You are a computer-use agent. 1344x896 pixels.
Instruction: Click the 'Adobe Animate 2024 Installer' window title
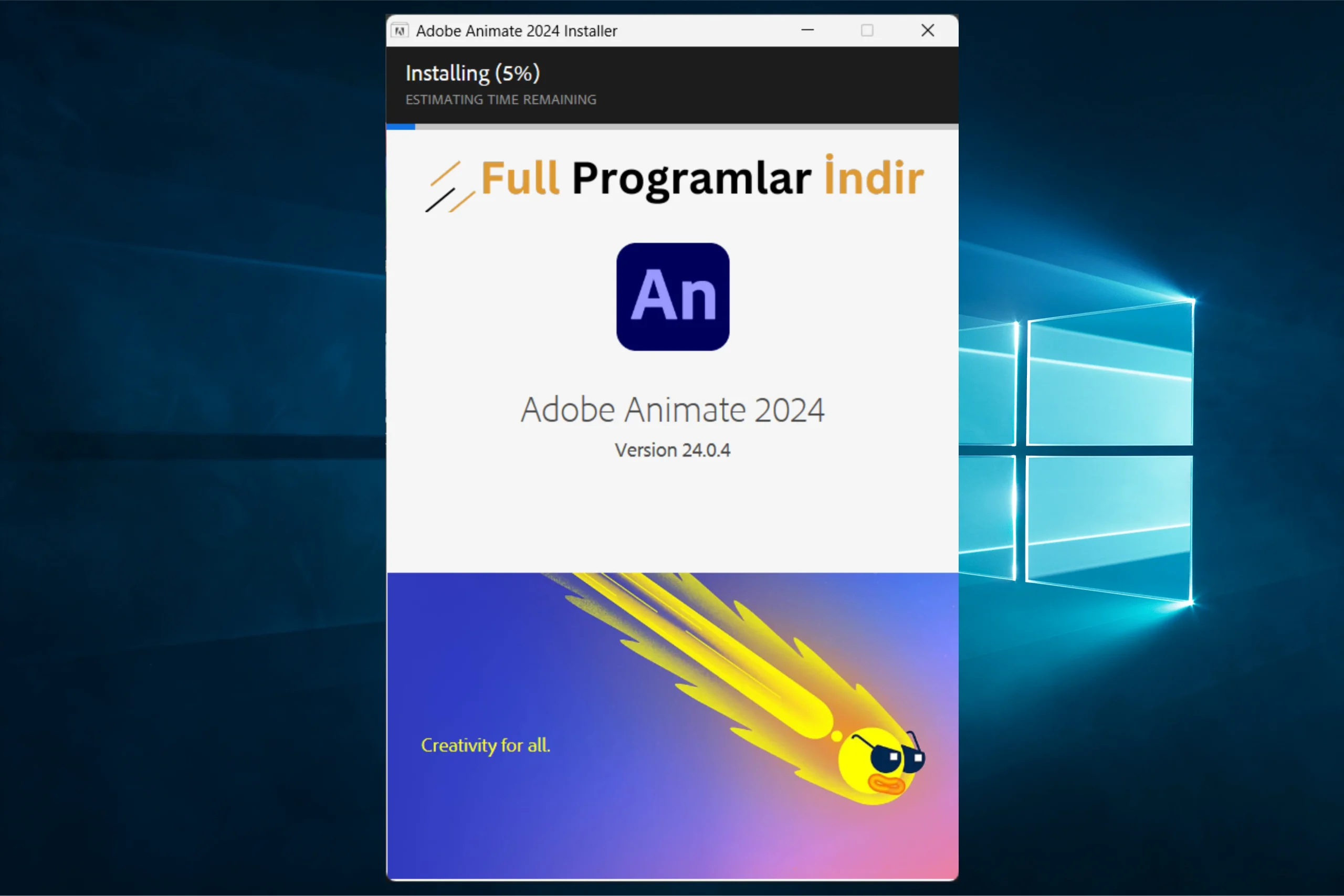pos(517,31)
